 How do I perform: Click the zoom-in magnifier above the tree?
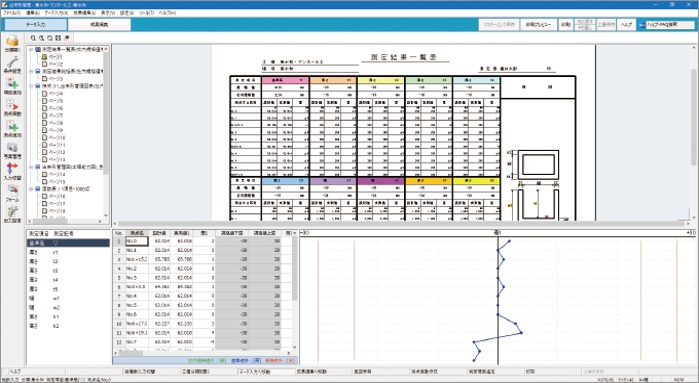click(x=33, y=38)
